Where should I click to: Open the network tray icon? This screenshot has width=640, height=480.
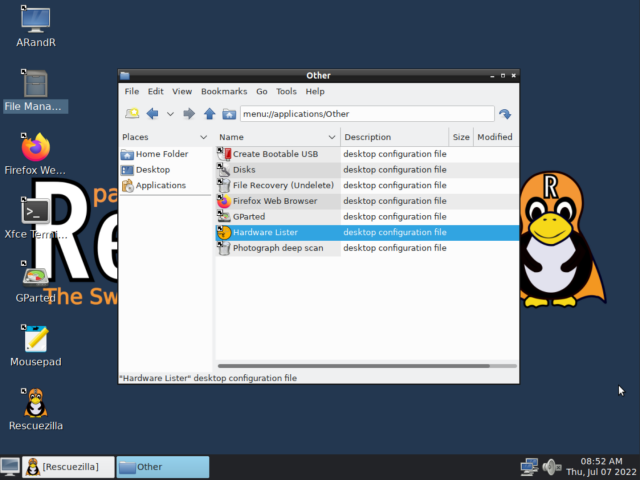pos(529,467)
